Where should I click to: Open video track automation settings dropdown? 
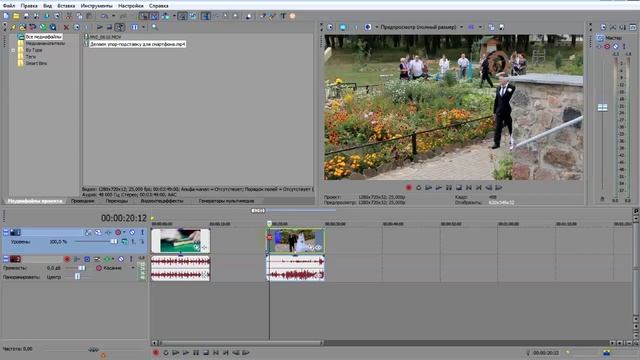click(124, 232)
